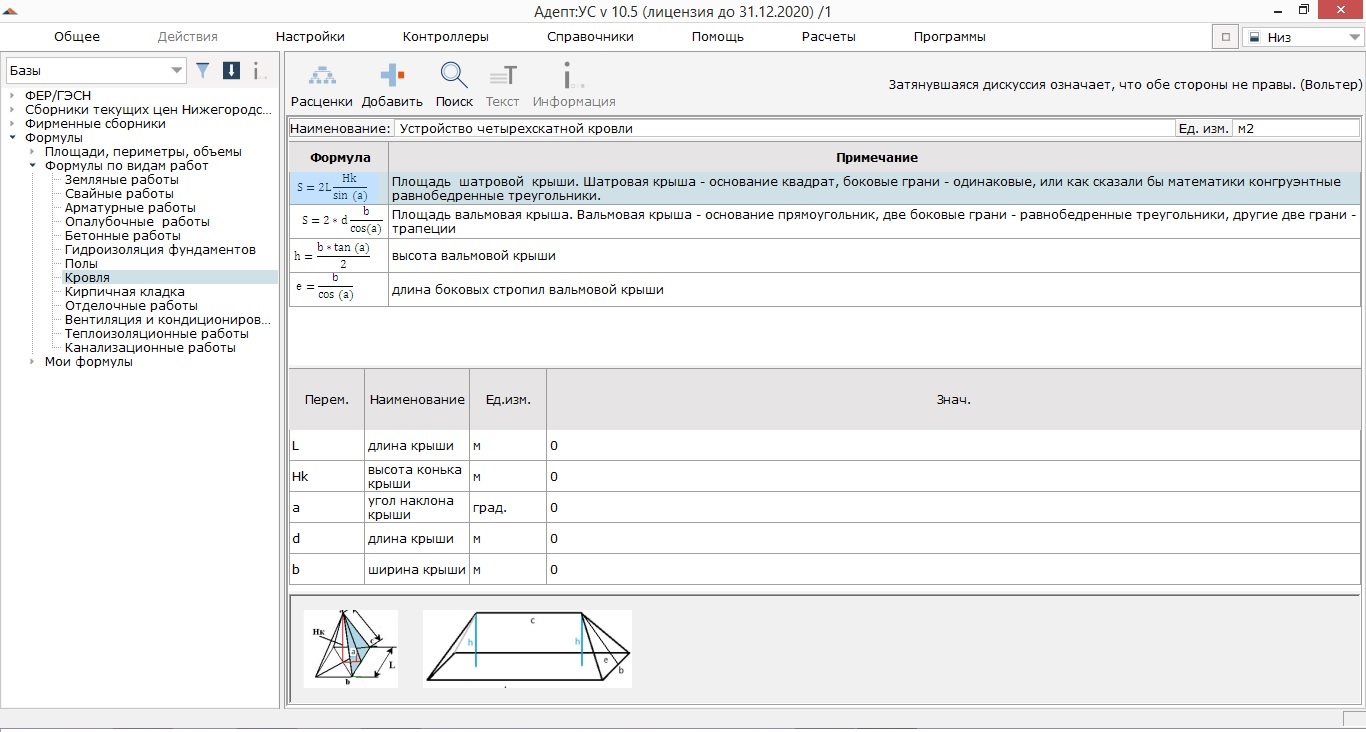Click the Voltaire quote text at top right
Screen dimensions: 1366x732
point(1125,85)
